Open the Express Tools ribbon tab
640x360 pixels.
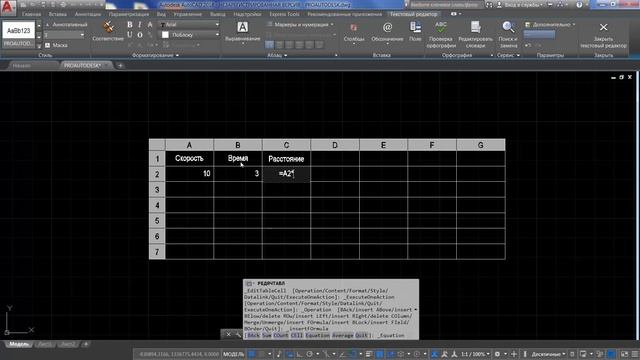tap(284, 14)
